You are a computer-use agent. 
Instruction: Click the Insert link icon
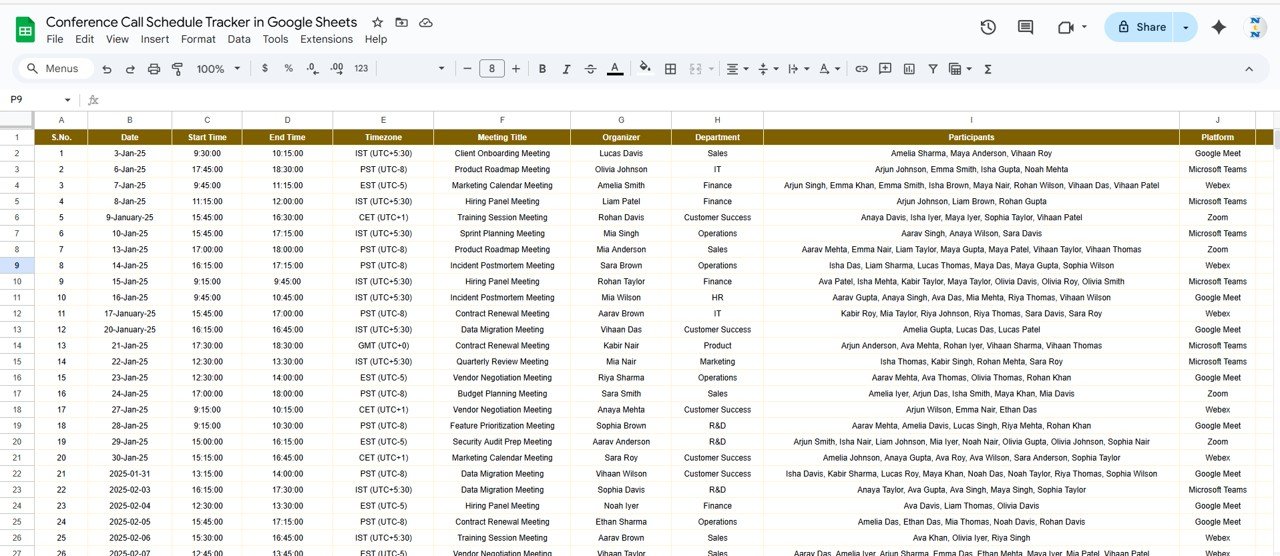[861, 69]
